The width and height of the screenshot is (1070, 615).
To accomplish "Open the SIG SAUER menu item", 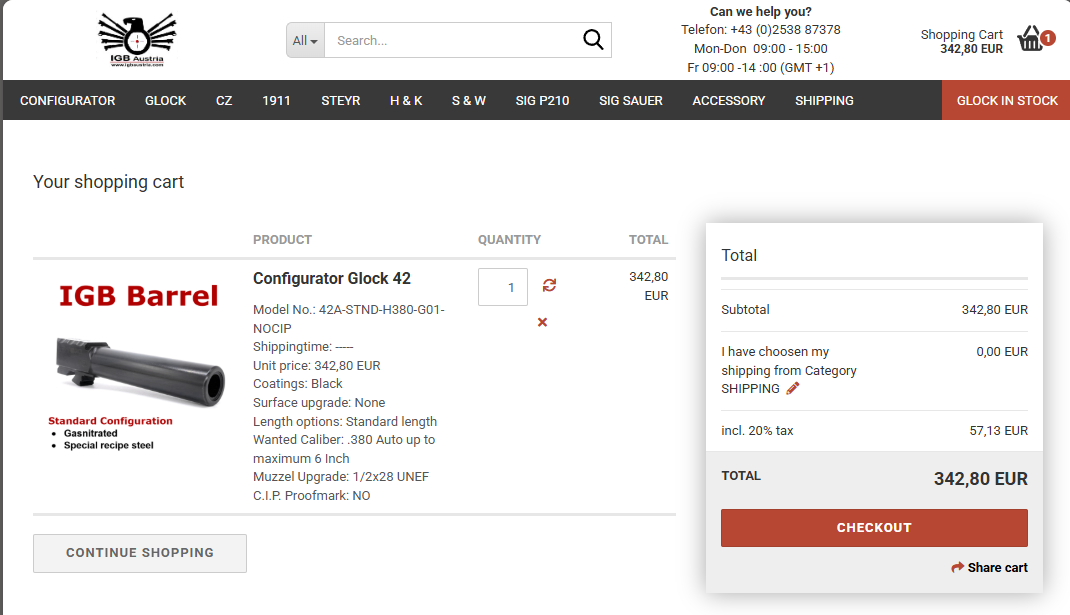I will pyautogui.click(x=631, y=100).
